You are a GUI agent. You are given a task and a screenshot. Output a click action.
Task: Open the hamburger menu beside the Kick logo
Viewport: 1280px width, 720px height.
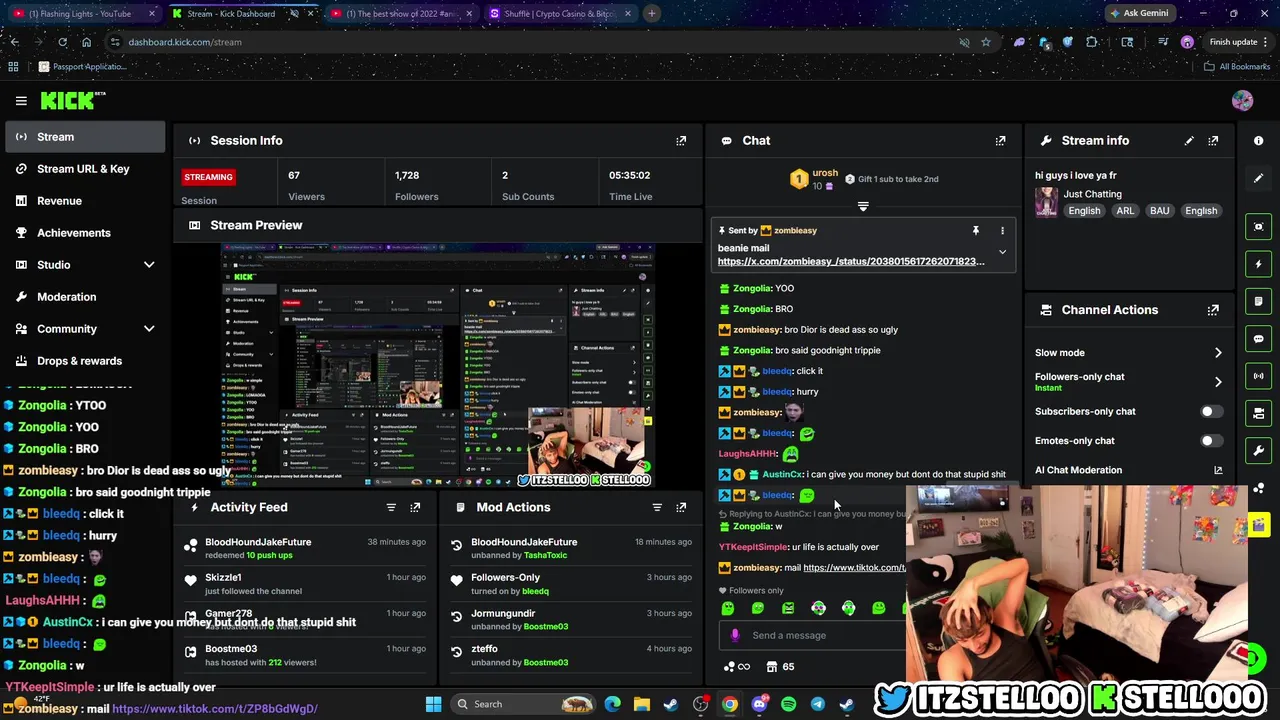coord(21,100)
